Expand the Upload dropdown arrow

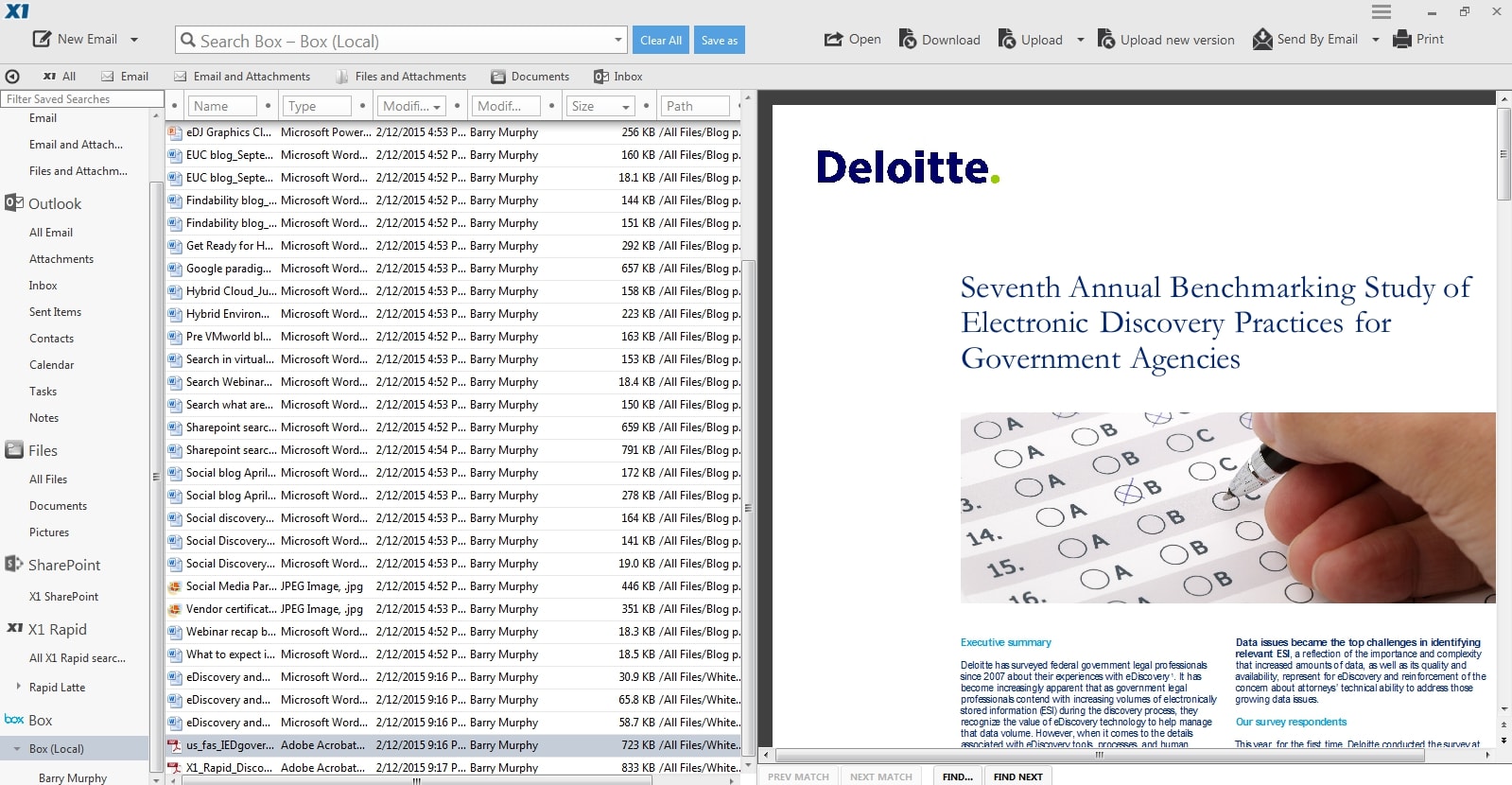(1080, 40)
